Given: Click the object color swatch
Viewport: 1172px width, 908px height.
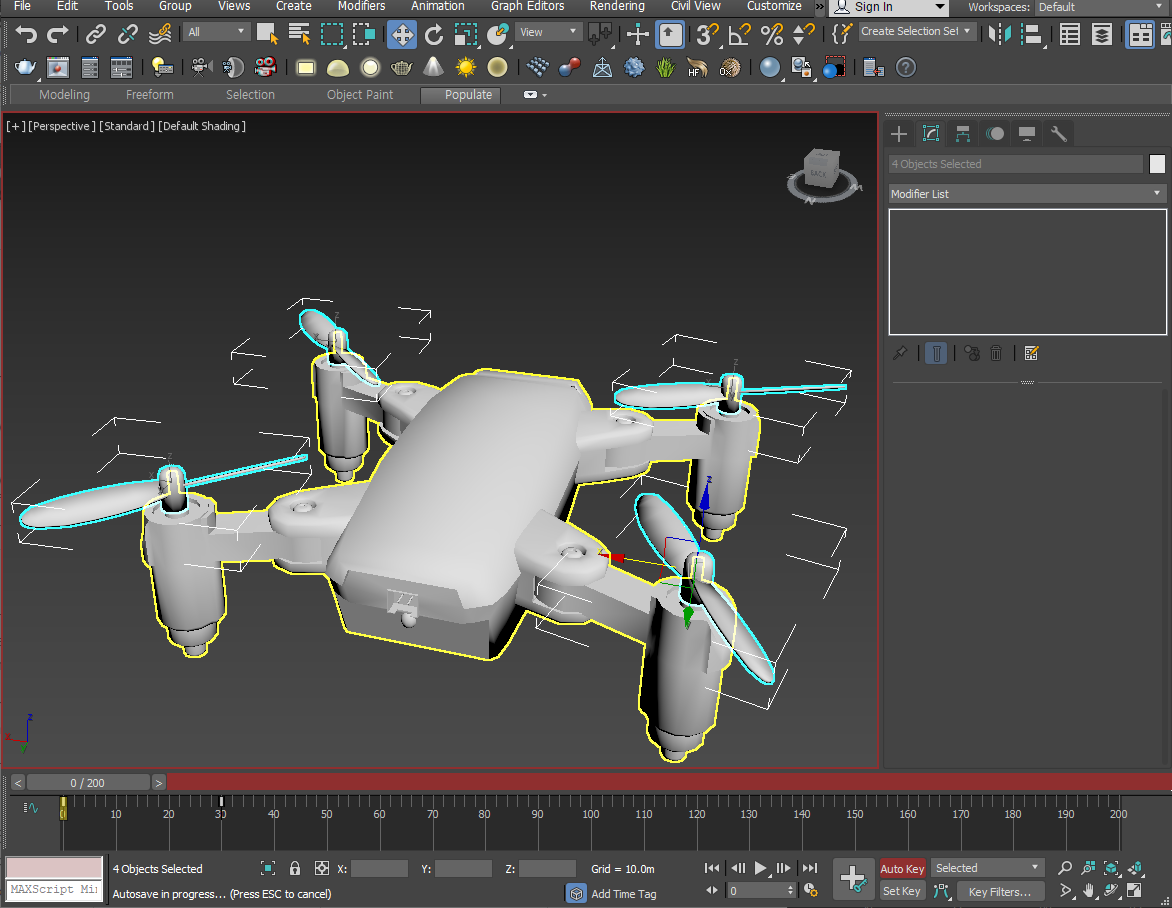Looking at the screenshot, I should tap(1158, 164).
